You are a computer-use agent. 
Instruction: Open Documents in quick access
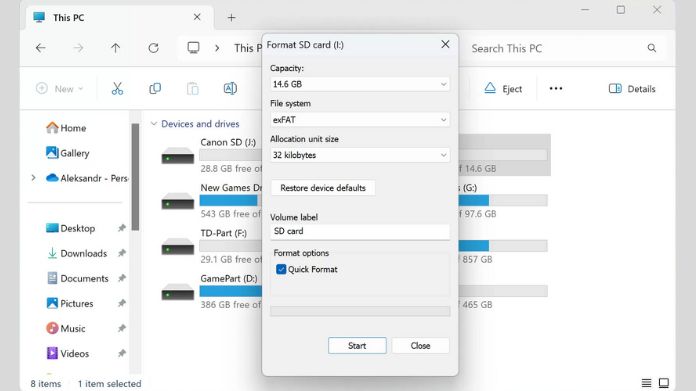(x=78, y=278)
